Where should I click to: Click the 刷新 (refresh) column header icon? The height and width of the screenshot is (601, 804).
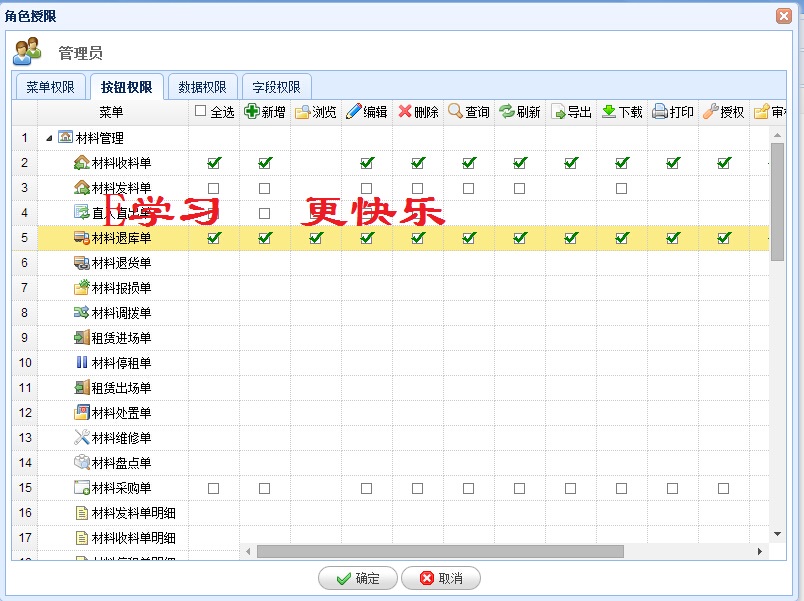coord(507,112)
